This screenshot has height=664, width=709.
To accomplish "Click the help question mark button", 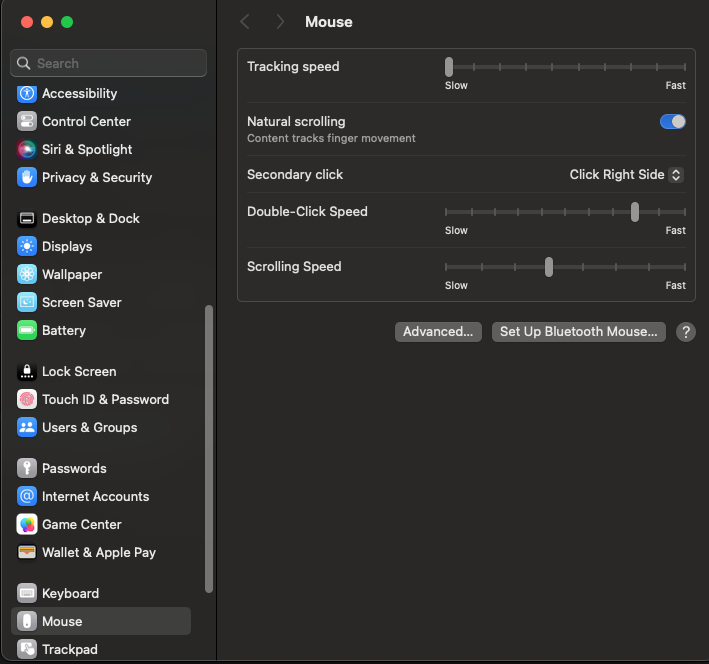I will [685, 332].
